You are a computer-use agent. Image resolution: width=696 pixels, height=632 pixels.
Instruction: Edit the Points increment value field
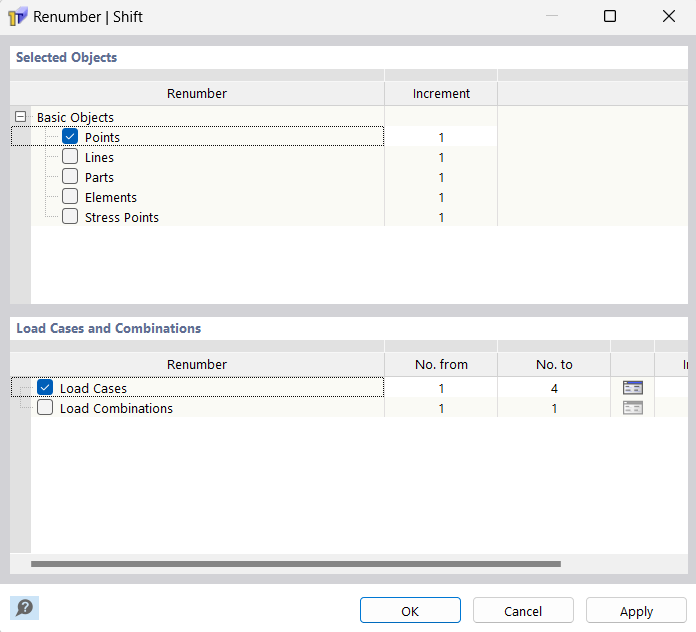pyautogui.click(x=441, y=137)
